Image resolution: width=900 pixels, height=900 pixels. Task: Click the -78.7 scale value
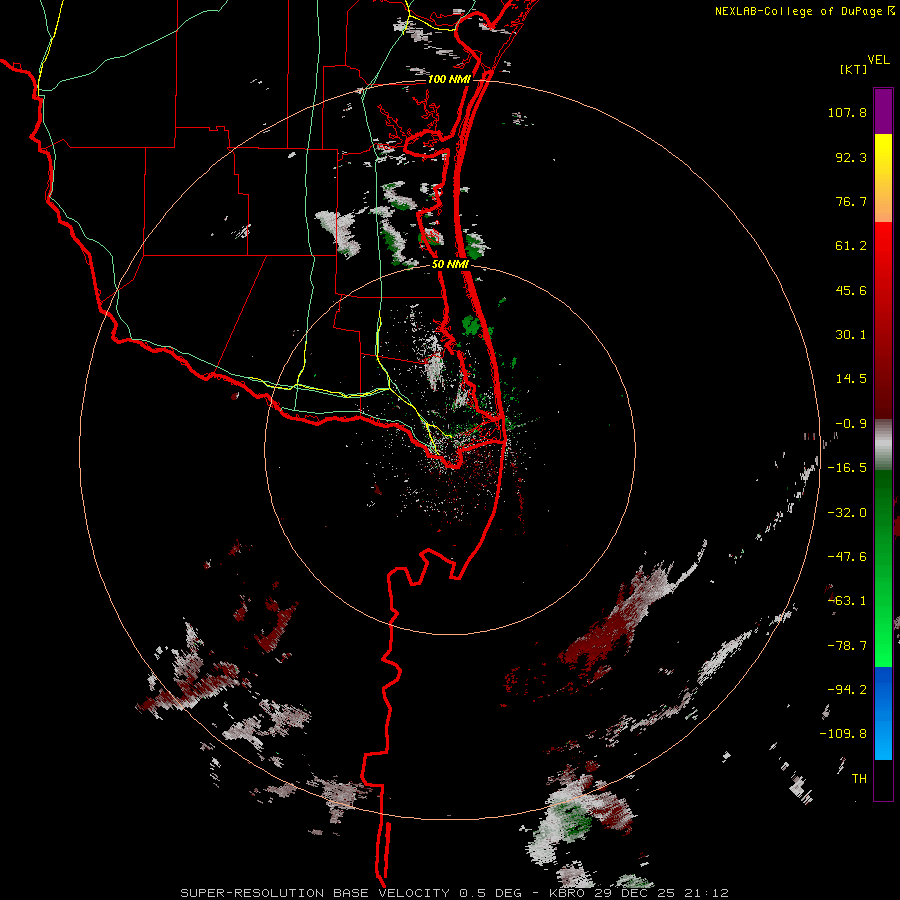click(x=847, y=646)
